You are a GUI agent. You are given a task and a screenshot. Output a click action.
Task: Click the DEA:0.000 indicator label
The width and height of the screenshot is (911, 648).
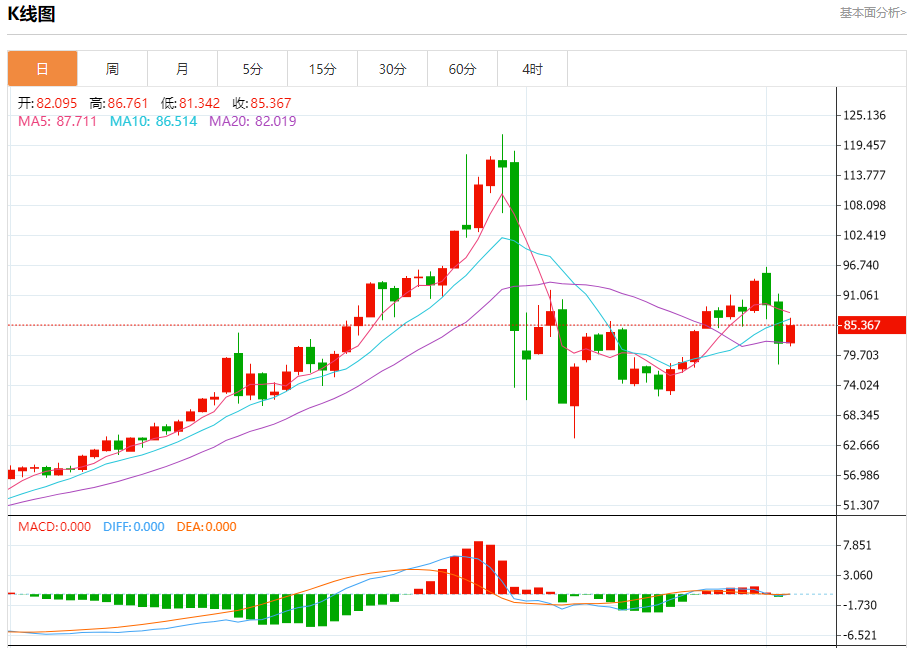[x=206, y=527]
